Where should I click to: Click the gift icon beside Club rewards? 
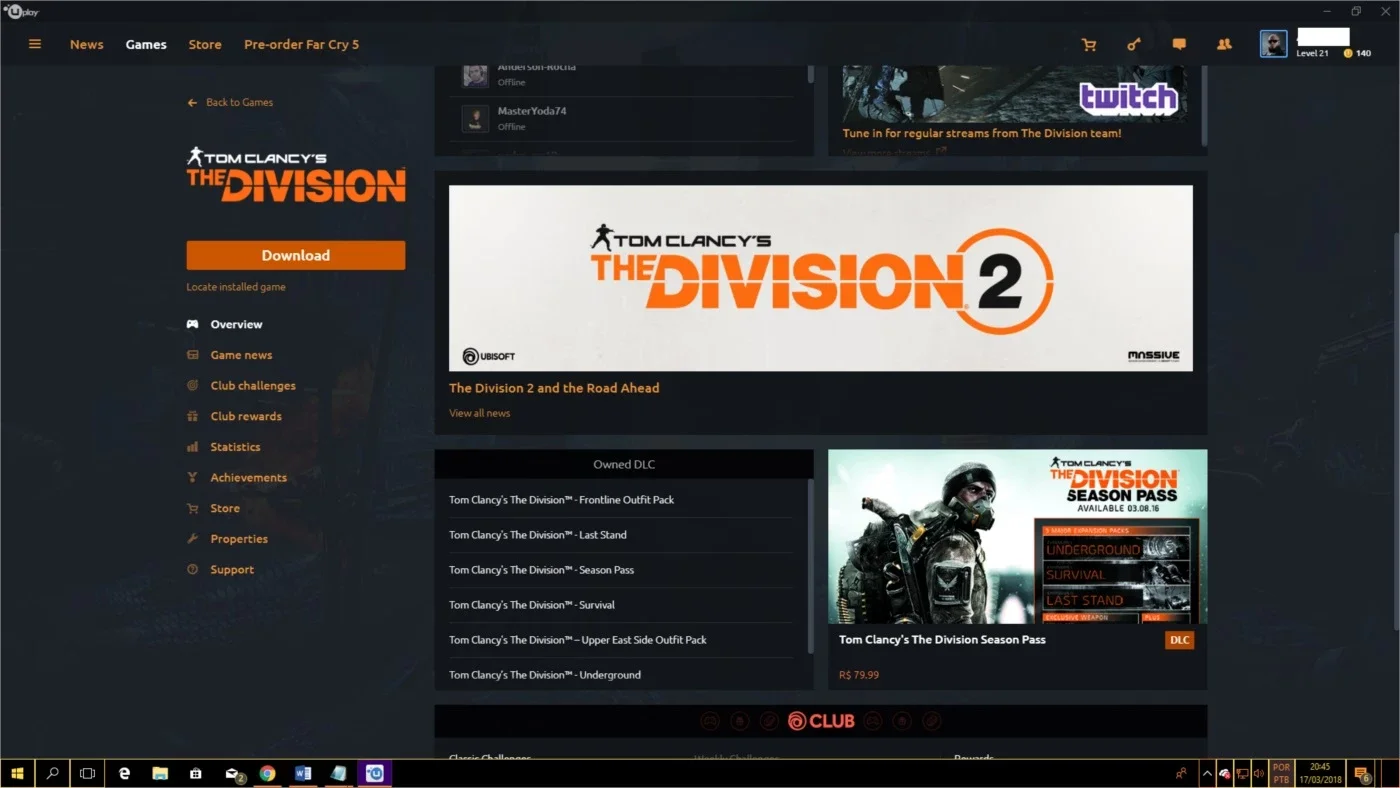[192, 416]
